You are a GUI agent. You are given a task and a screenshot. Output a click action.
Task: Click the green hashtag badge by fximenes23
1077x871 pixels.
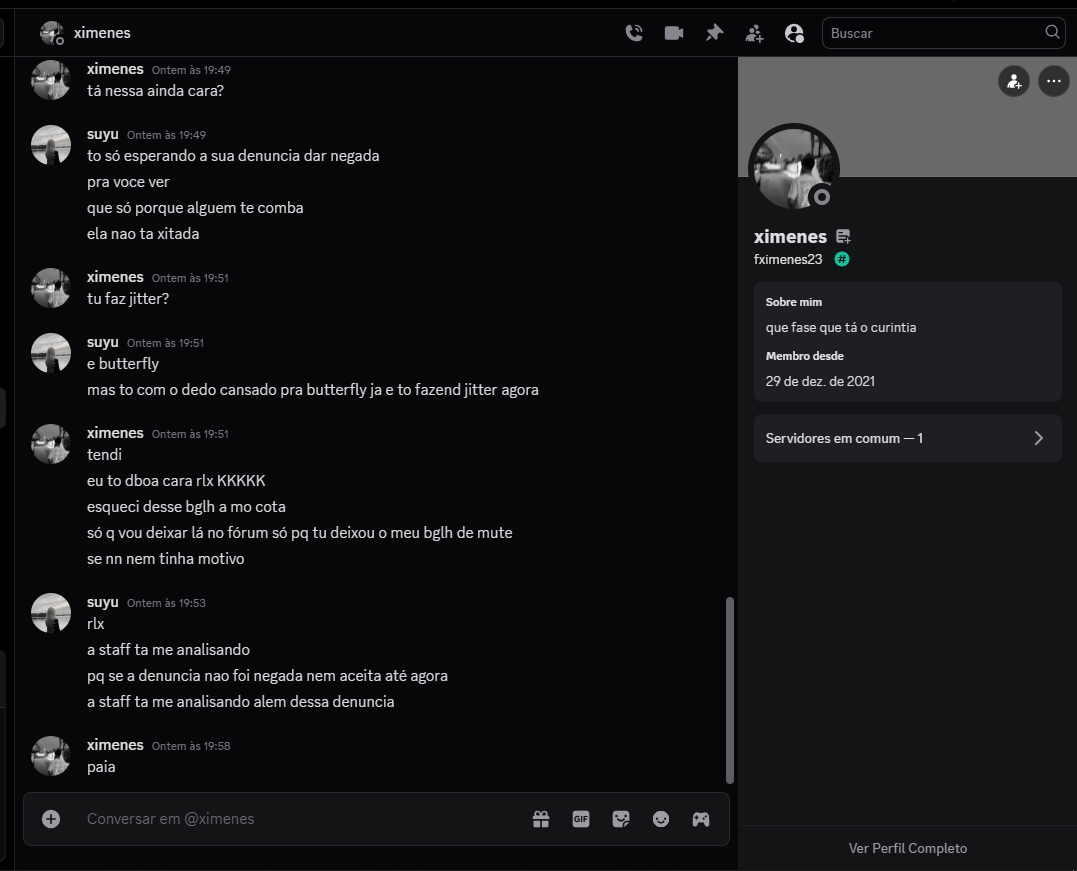[x=841, y=259]
